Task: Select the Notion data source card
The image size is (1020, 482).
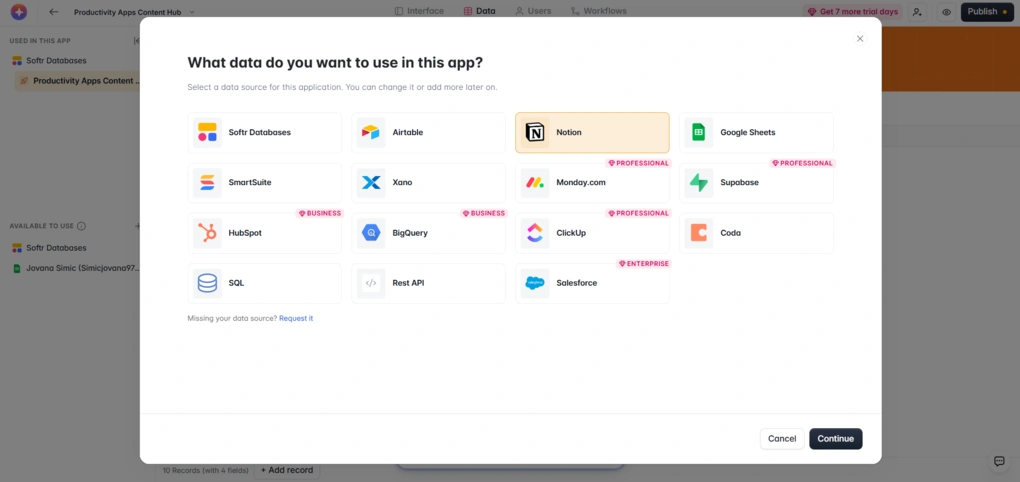Action: point(593,133)
